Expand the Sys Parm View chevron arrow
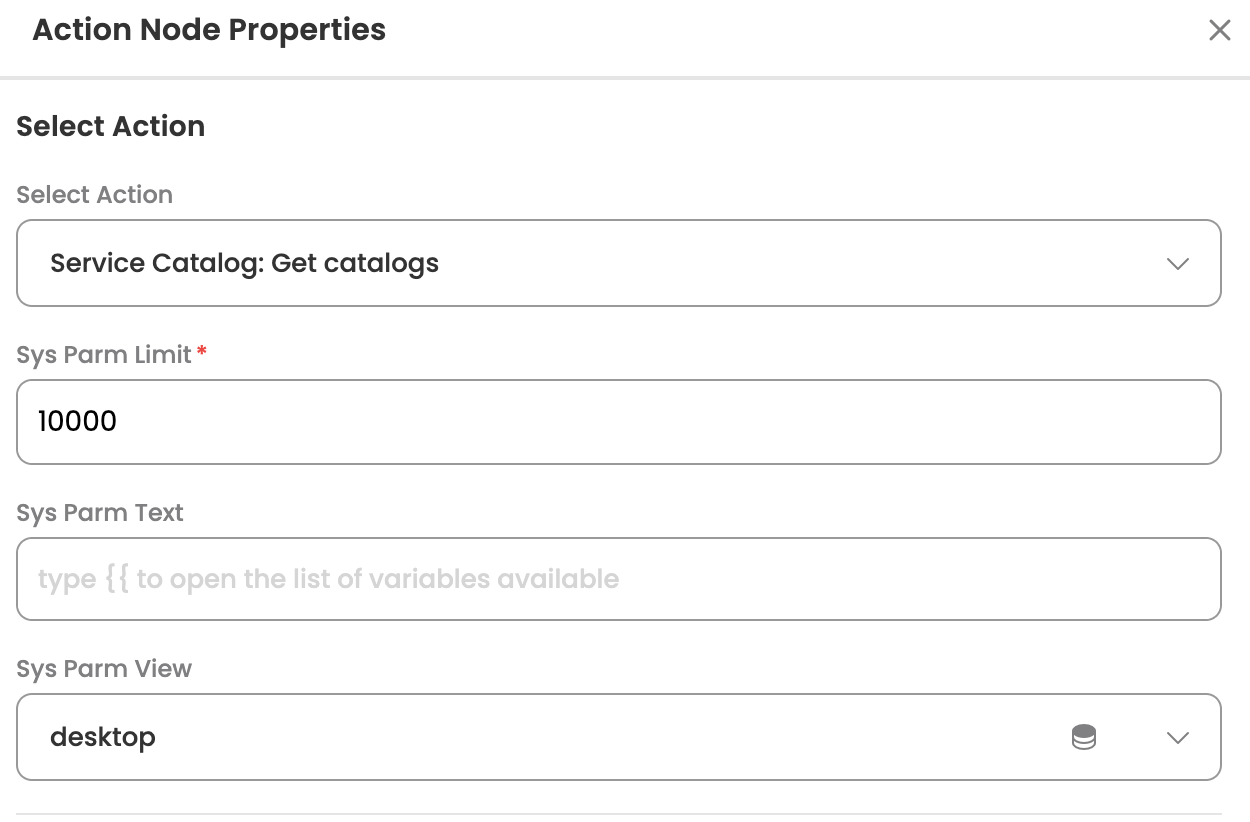1250x822 pixels. pos(1178,738)
